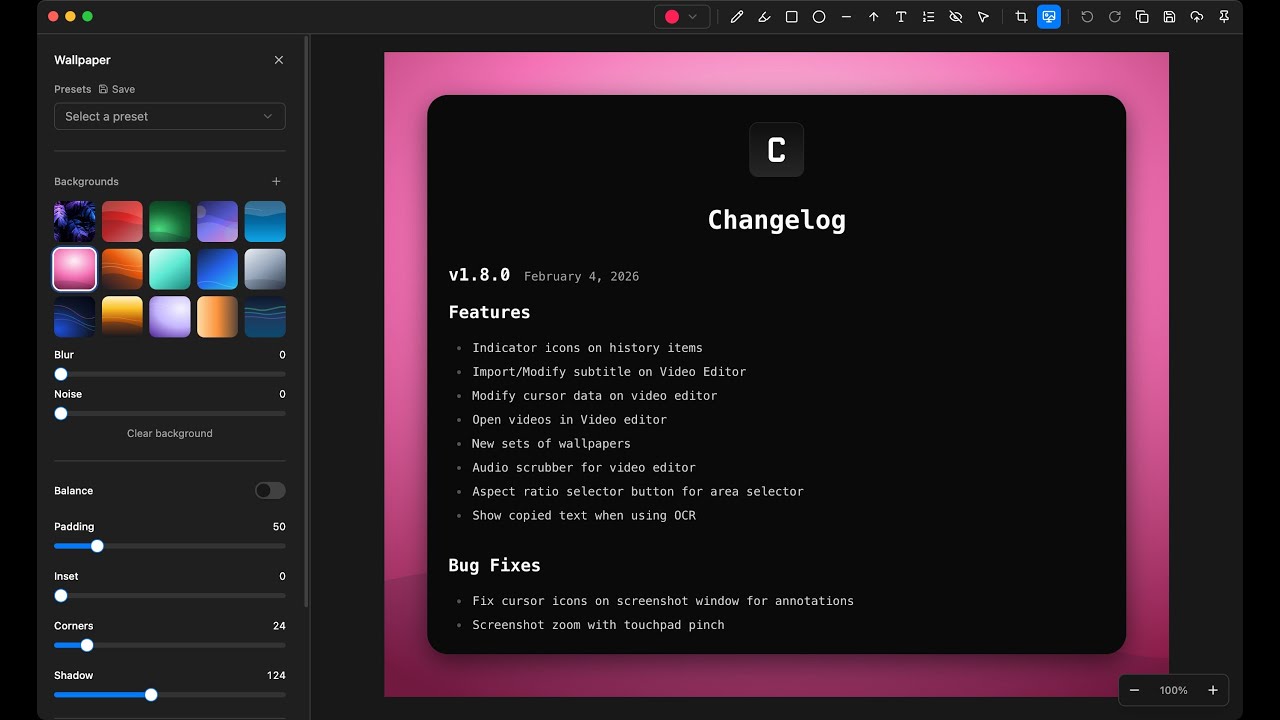Choose the orange wave background
This screenshot has width=1280, height=720.
tap(122, 269)
